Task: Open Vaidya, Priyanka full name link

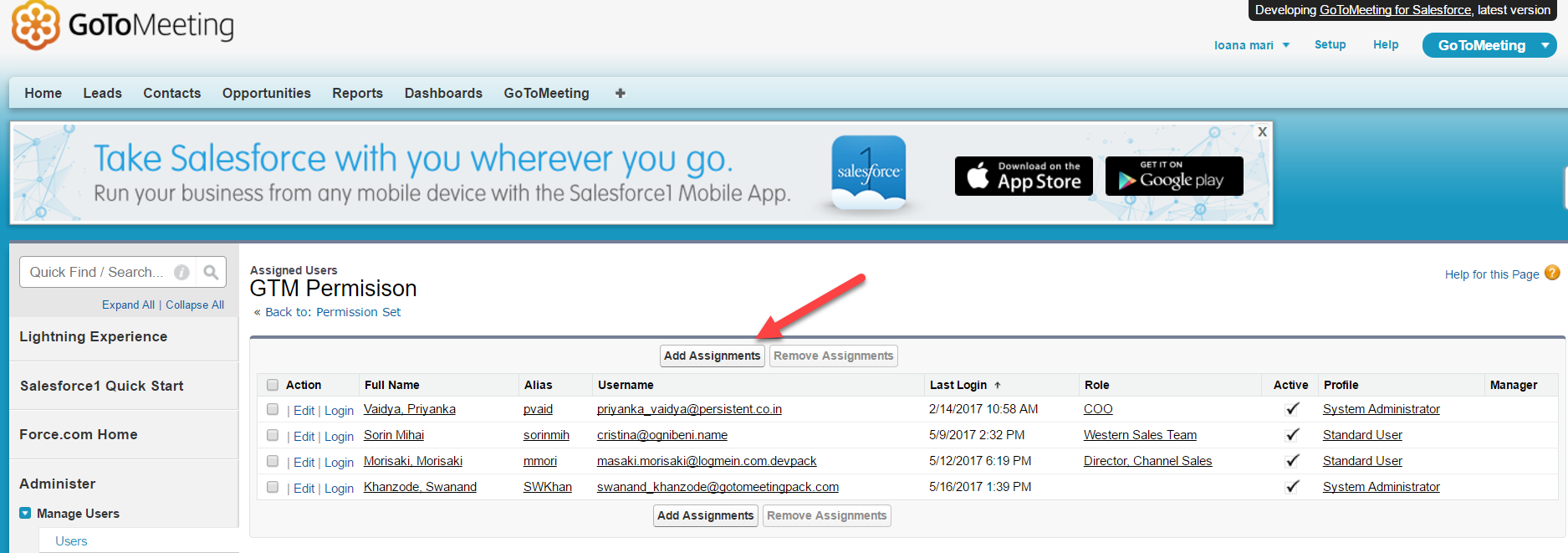Action: 410,409
